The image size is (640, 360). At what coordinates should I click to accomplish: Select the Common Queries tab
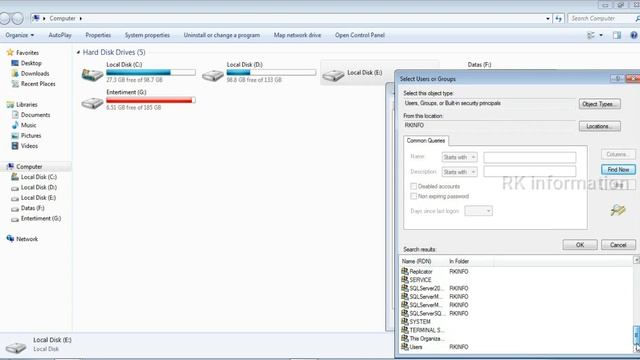pyautogui.click(x=426, y=140)
